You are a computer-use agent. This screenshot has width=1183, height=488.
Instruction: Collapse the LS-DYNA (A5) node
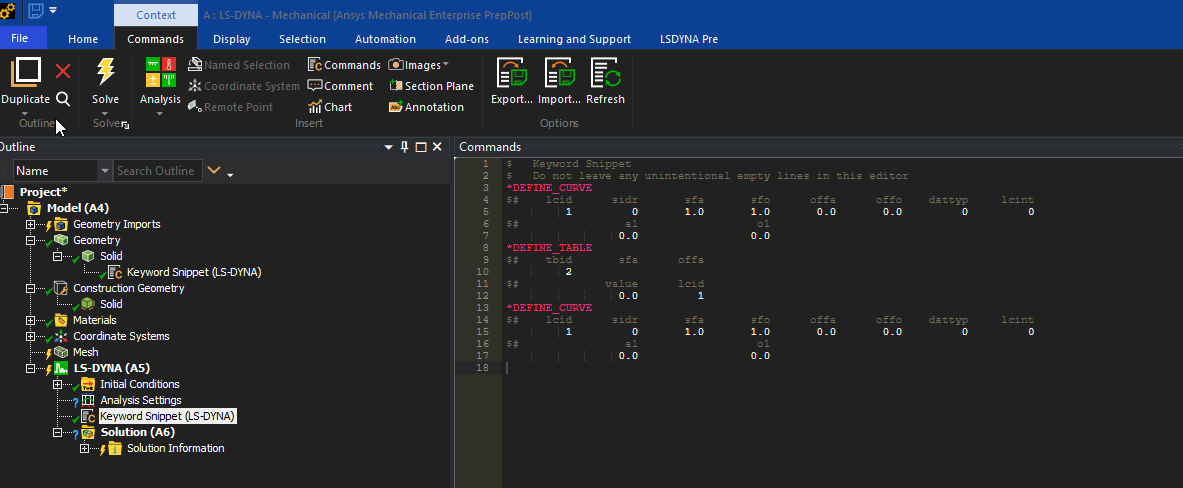tap(31, 369)
